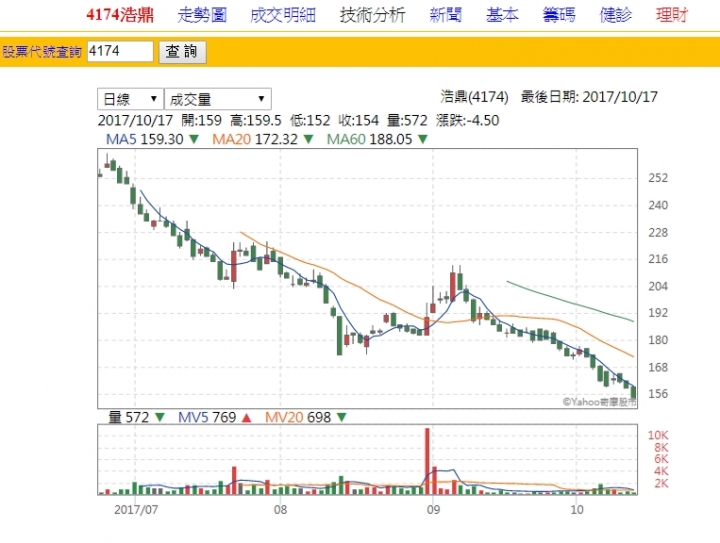
Task: Open the 走勢圖 tab
Action: pyautogui.click(x=202, y=15)
